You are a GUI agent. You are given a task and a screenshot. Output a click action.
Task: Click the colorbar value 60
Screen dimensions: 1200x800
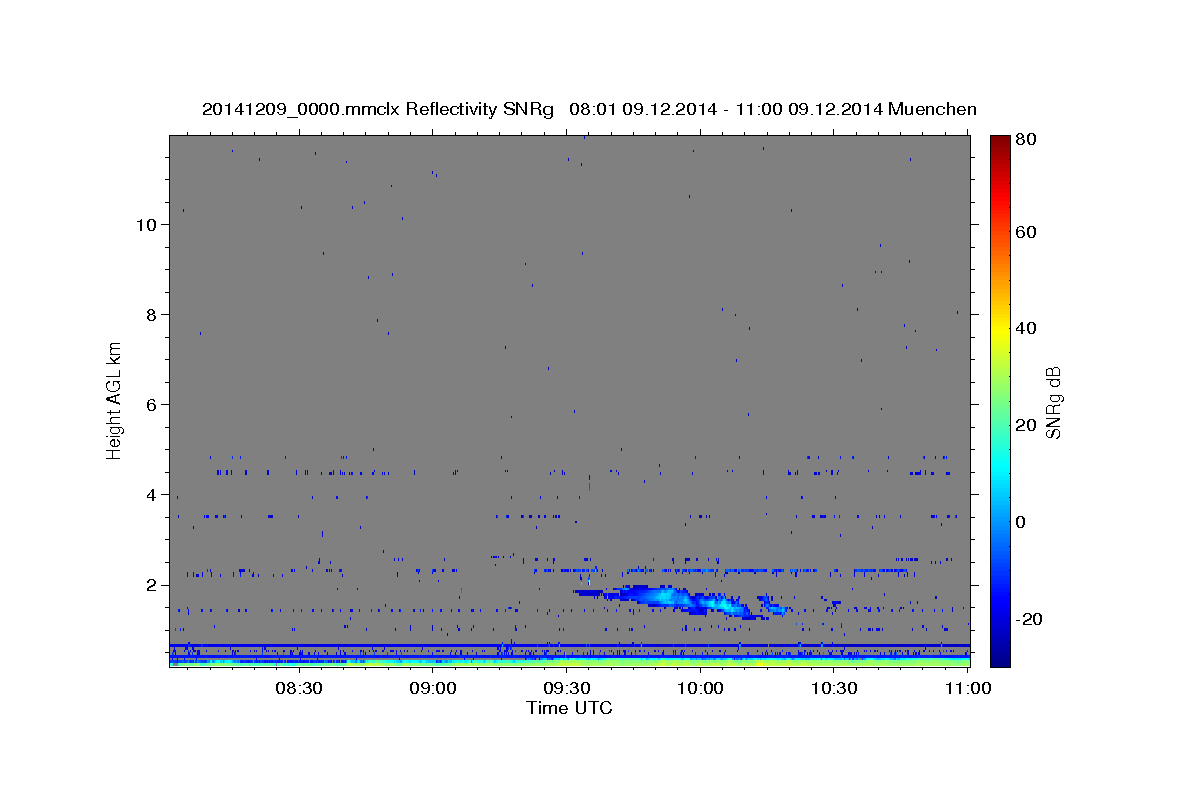pyautogui.click(x=1026, y=232)
